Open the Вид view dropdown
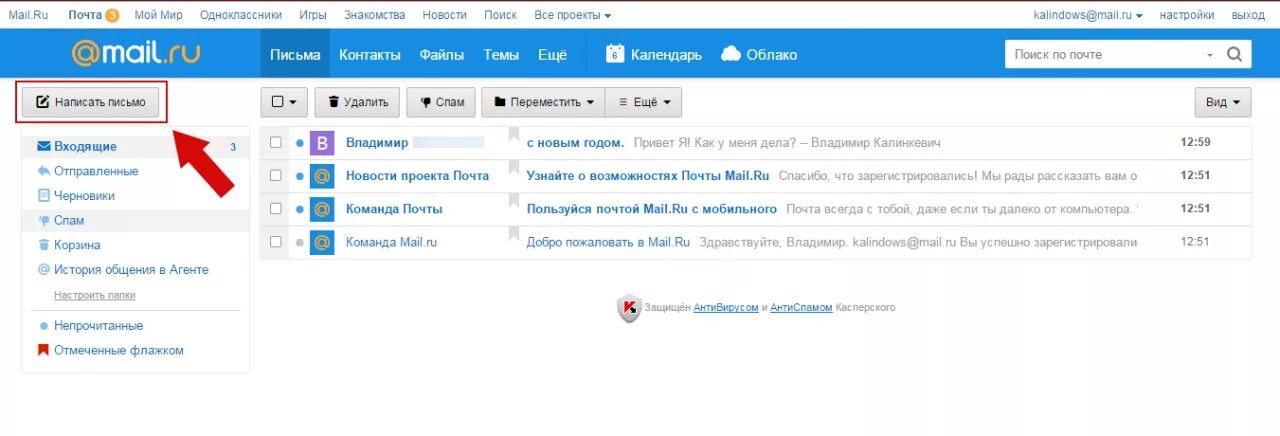 point(1222,102)
